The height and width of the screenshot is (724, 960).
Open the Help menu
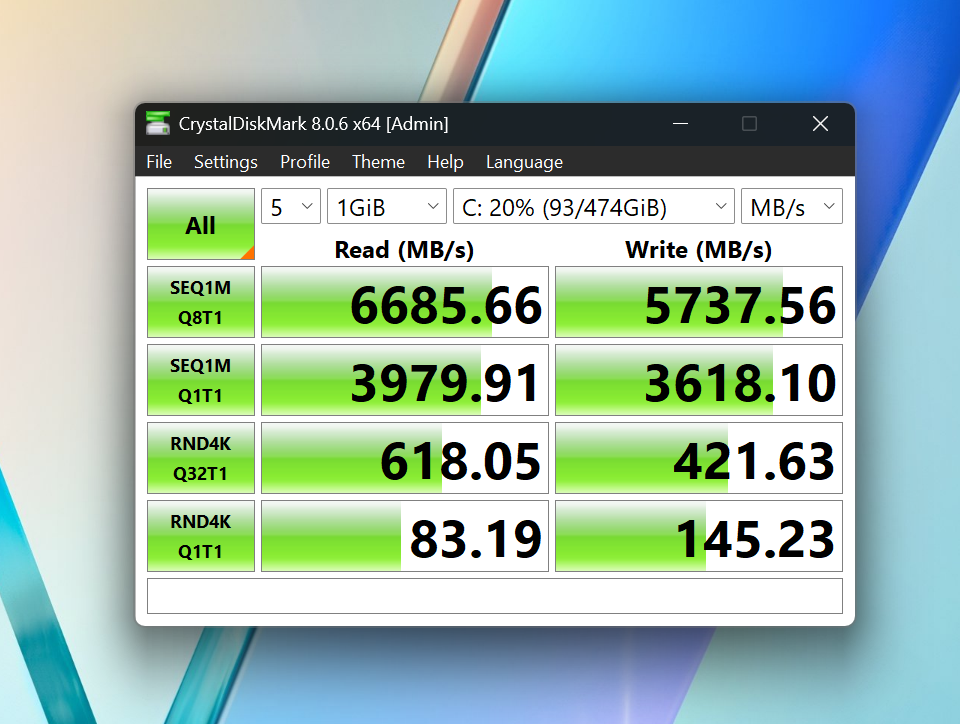[445, 162]
